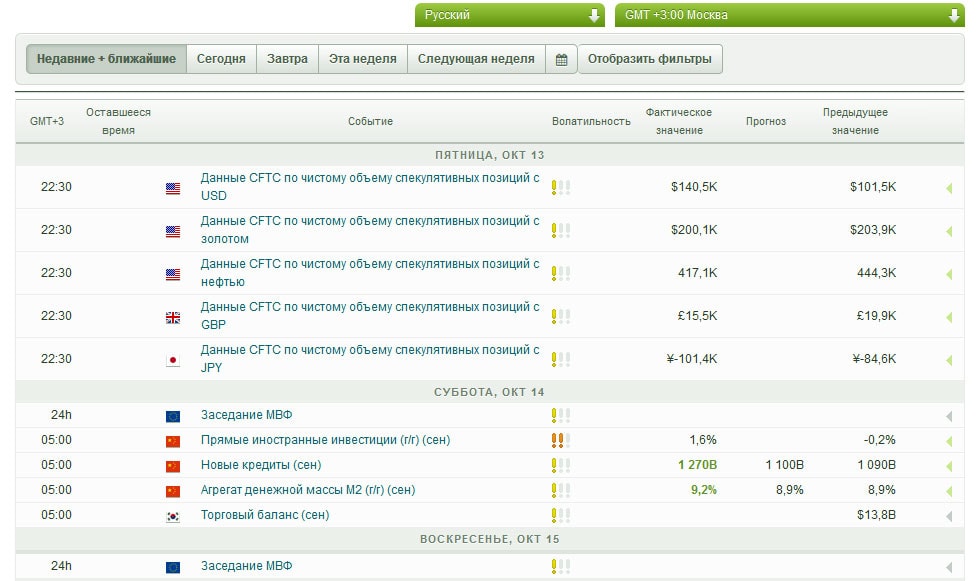Click the Japan flag in the JPY row

pyautogui.click(x=173, y=360)
